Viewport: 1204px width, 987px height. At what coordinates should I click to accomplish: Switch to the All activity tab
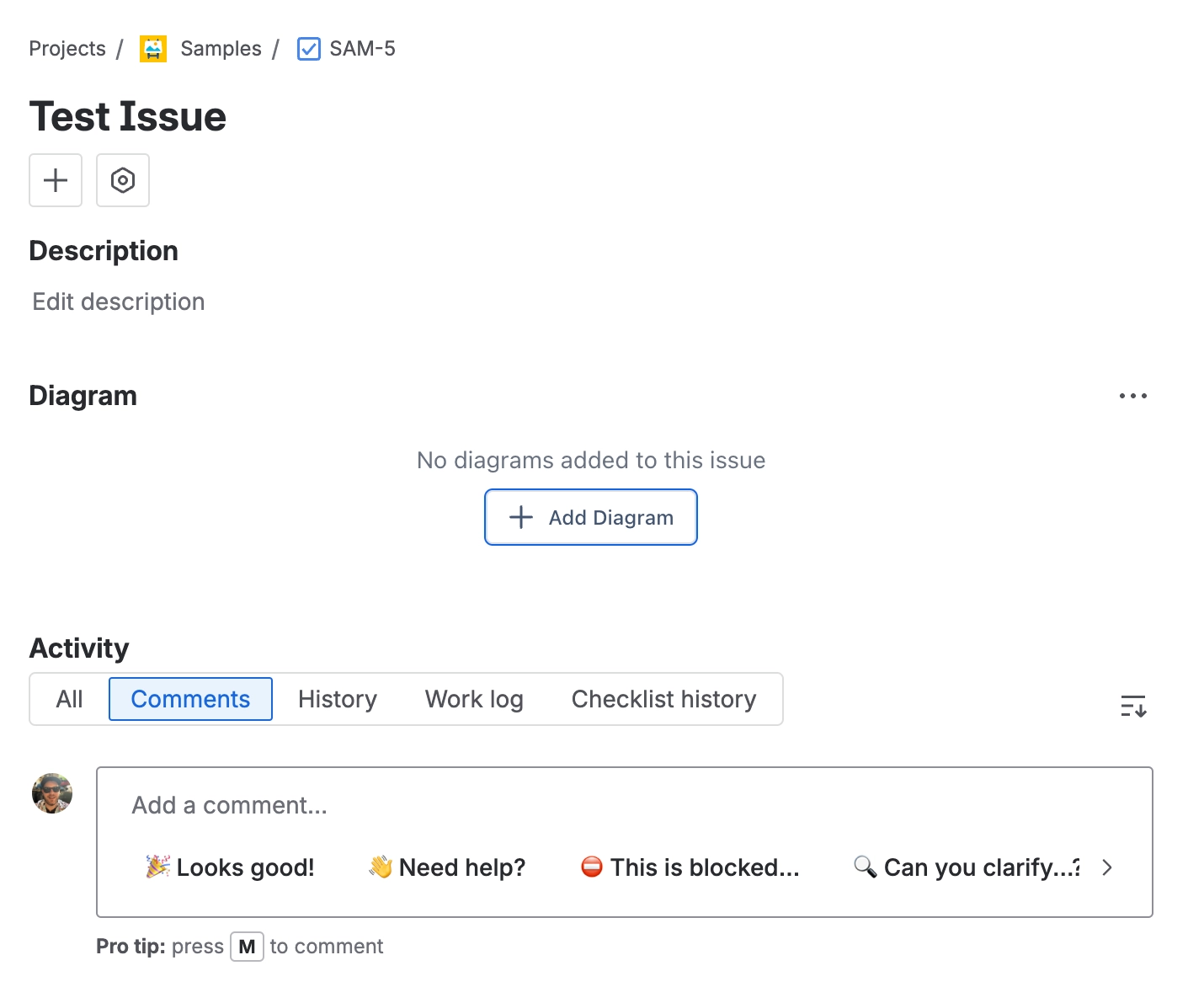pyautogui.click(x=69, y=699)
